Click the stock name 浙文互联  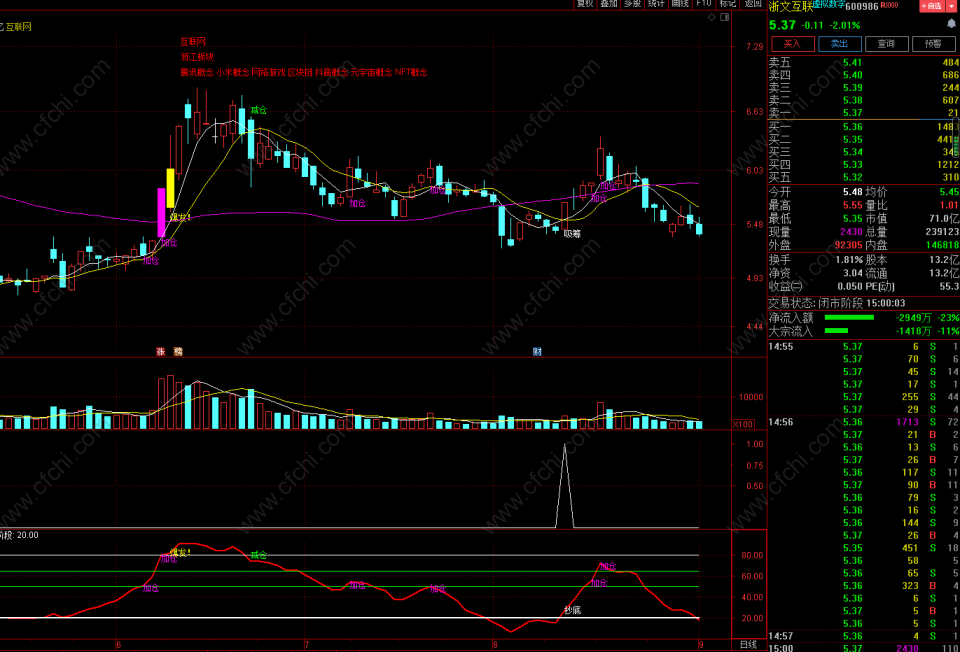(790, 7)
